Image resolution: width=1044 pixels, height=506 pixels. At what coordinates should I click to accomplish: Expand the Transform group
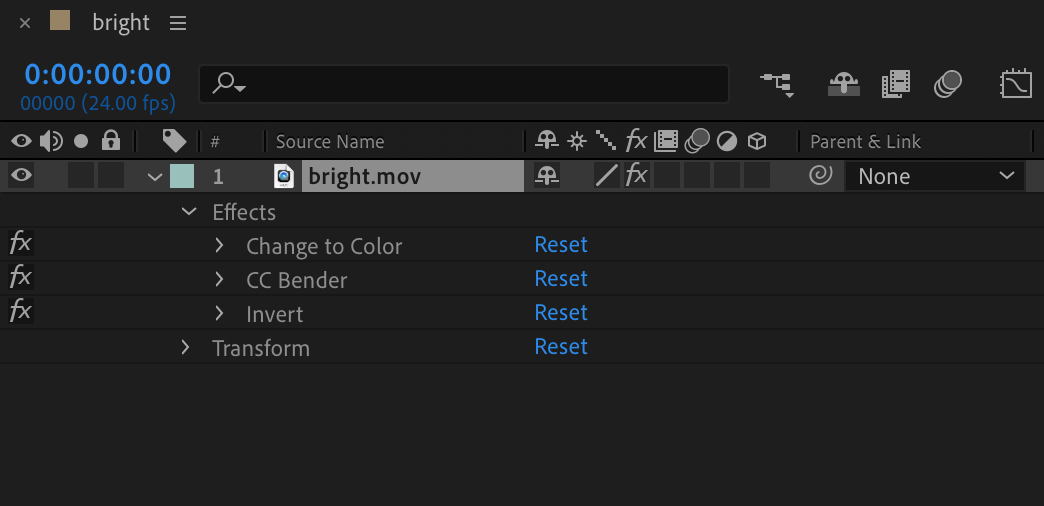(186, 348)
